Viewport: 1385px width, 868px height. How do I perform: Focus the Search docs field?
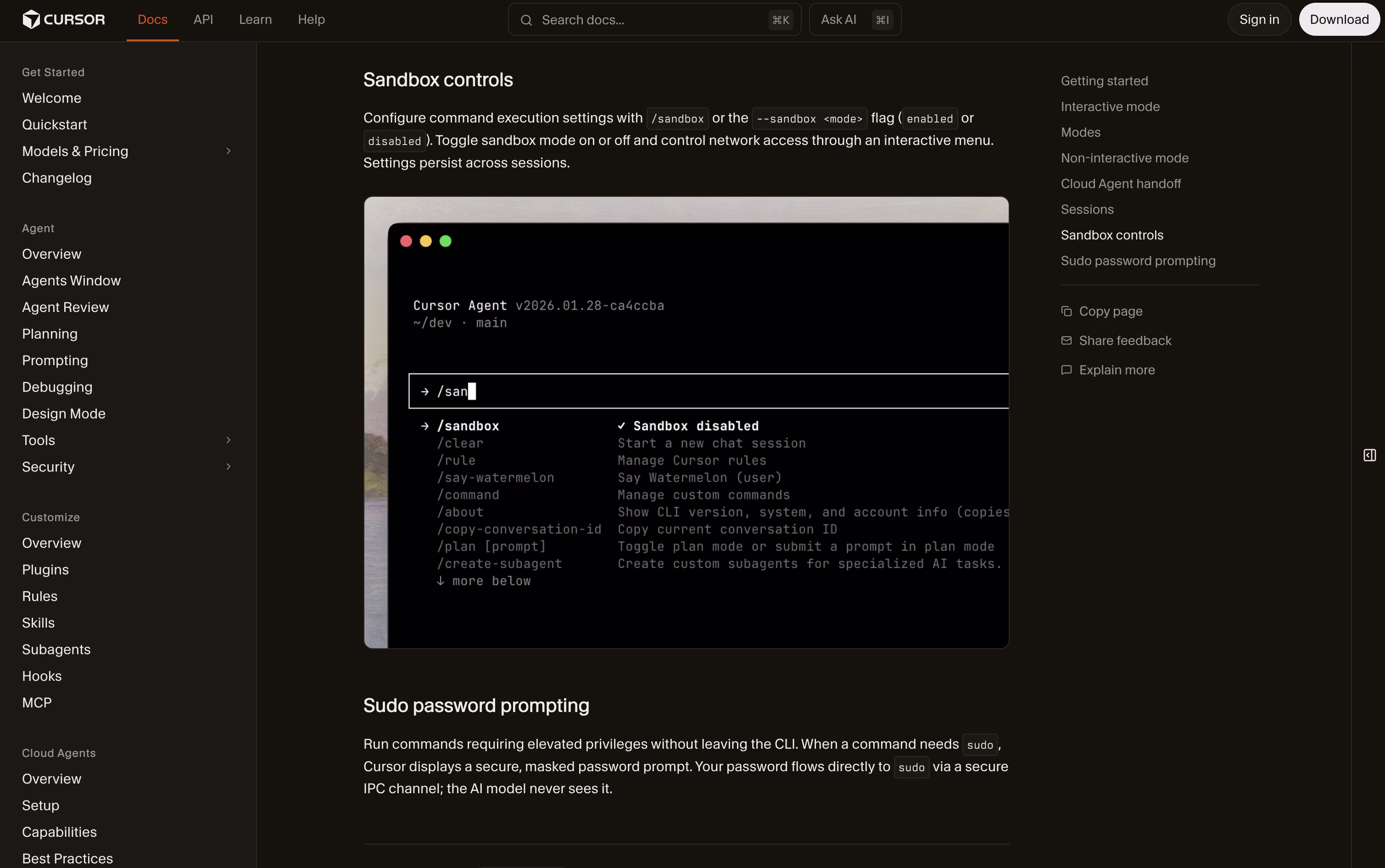(x=654, y=20)
